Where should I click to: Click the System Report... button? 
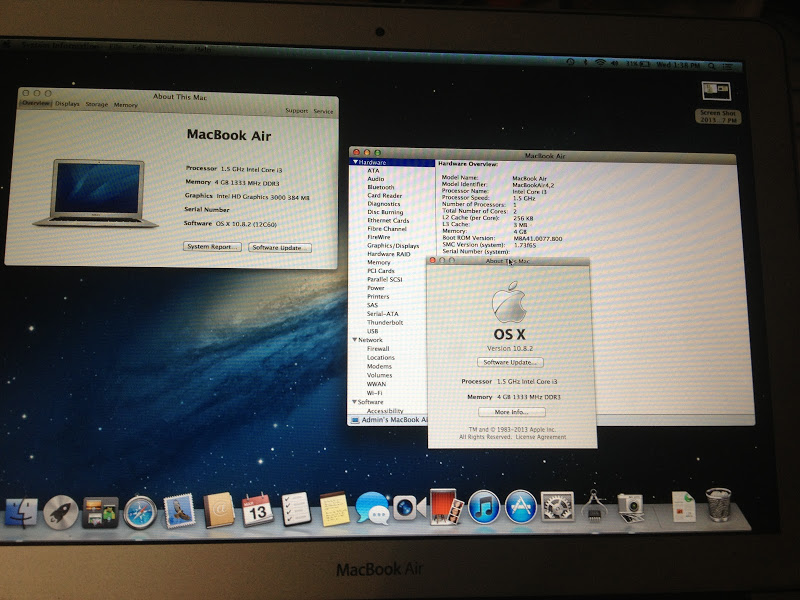pyautogui.click(x=212, y=246)
